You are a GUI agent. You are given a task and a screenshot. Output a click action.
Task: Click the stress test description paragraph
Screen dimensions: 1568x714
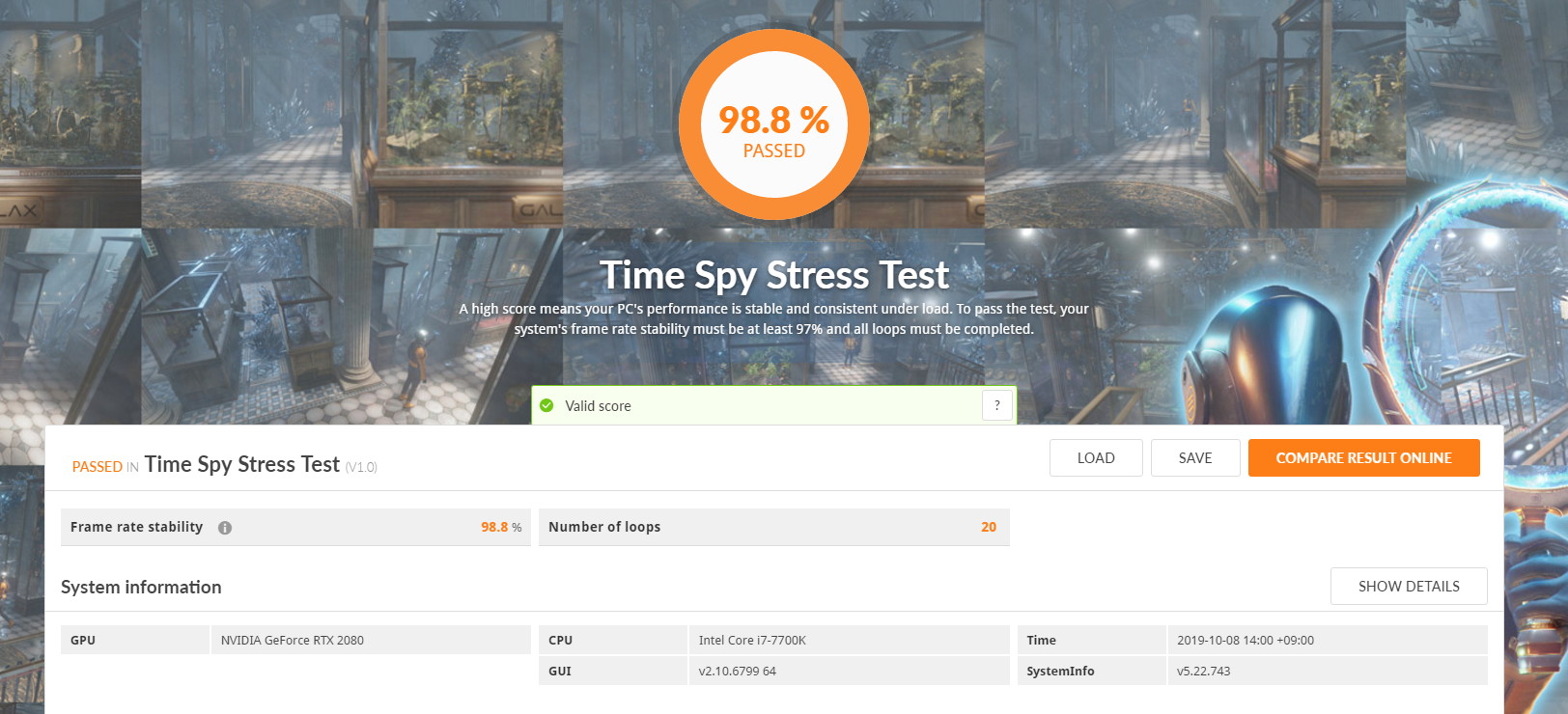(774, 318)
